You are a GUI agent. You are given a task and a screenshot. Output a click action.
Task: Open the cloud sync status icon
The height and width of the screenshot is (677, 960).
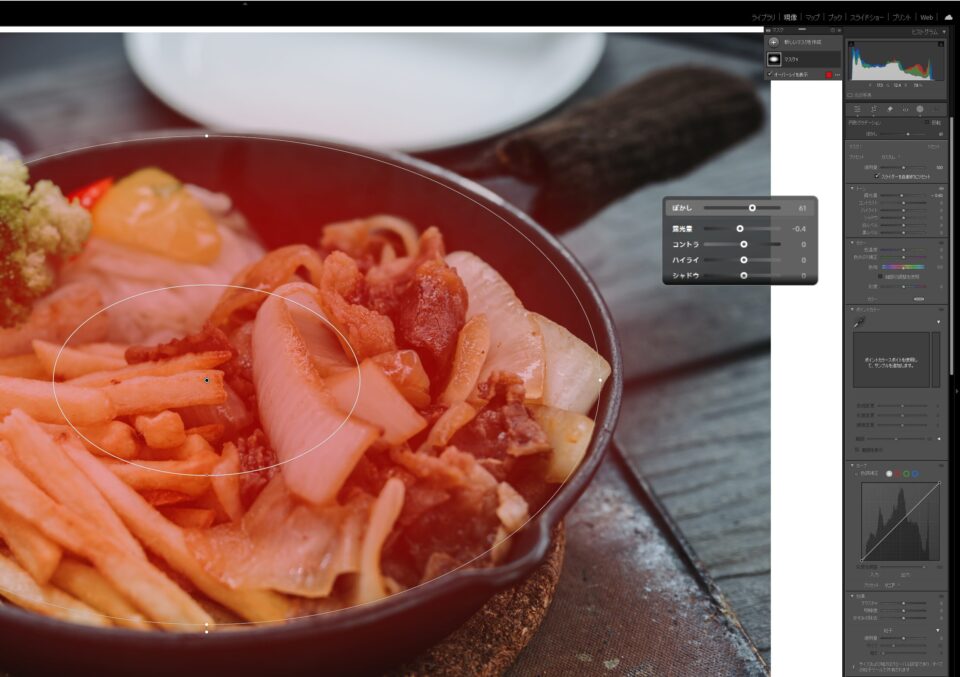[948, 17]
